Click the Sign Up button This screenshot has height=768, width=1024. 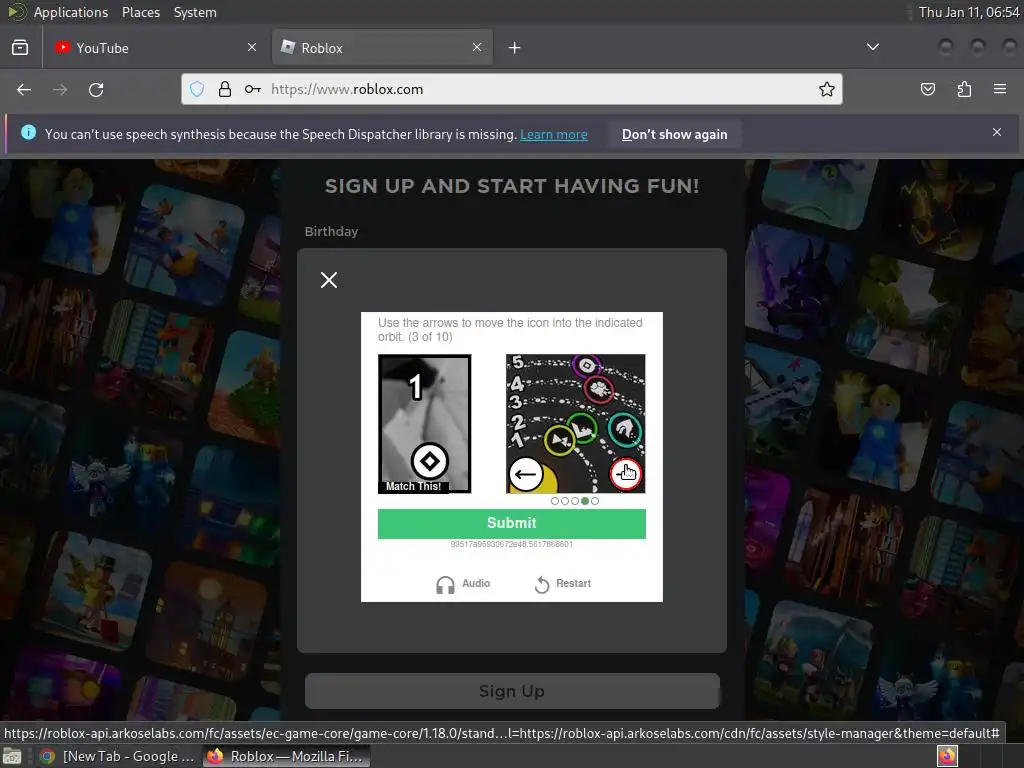pyautogui.click(x=512, y=691)
